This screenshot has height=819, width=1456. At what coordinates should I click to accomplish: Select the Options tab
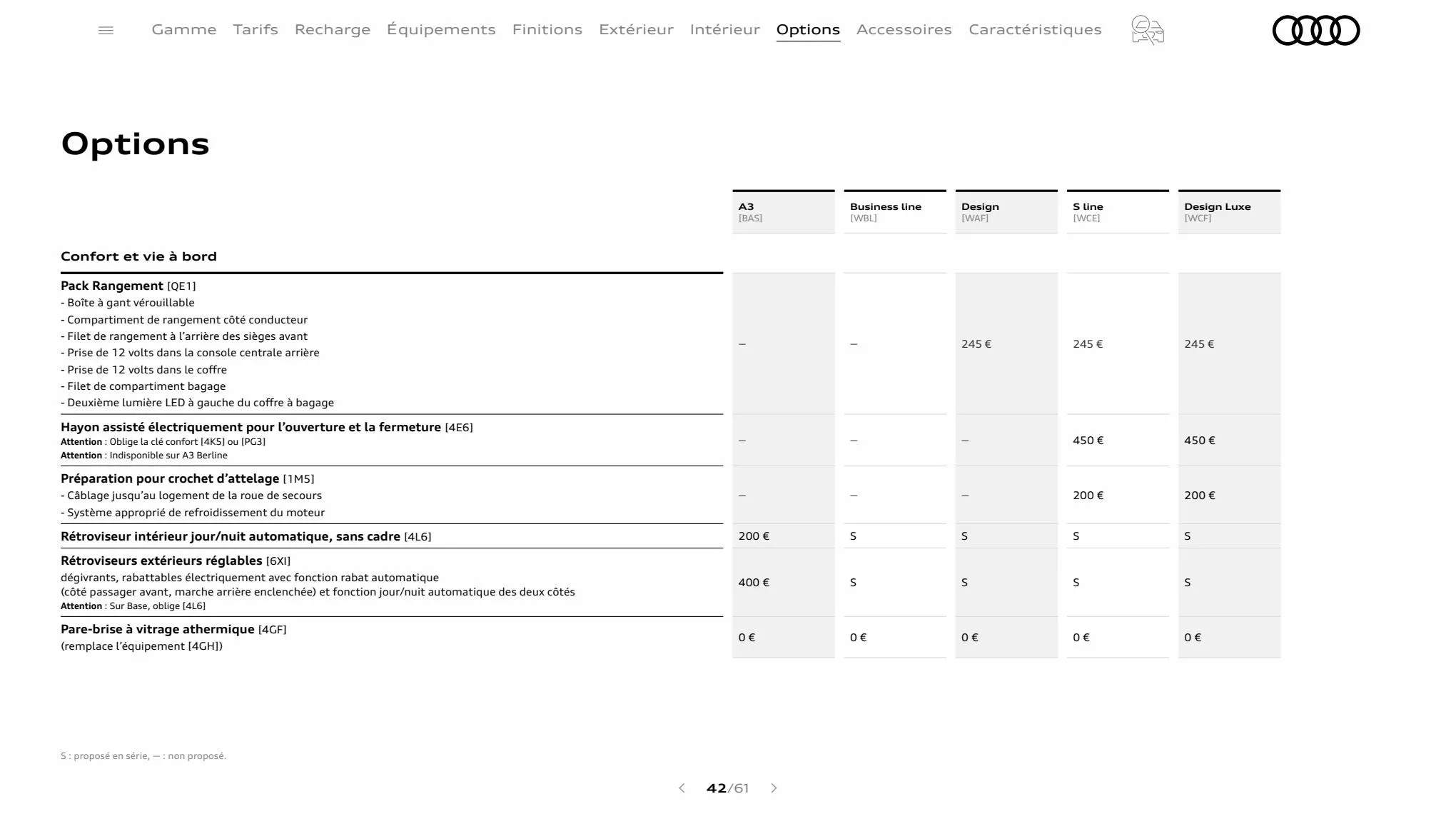[808, 29]
